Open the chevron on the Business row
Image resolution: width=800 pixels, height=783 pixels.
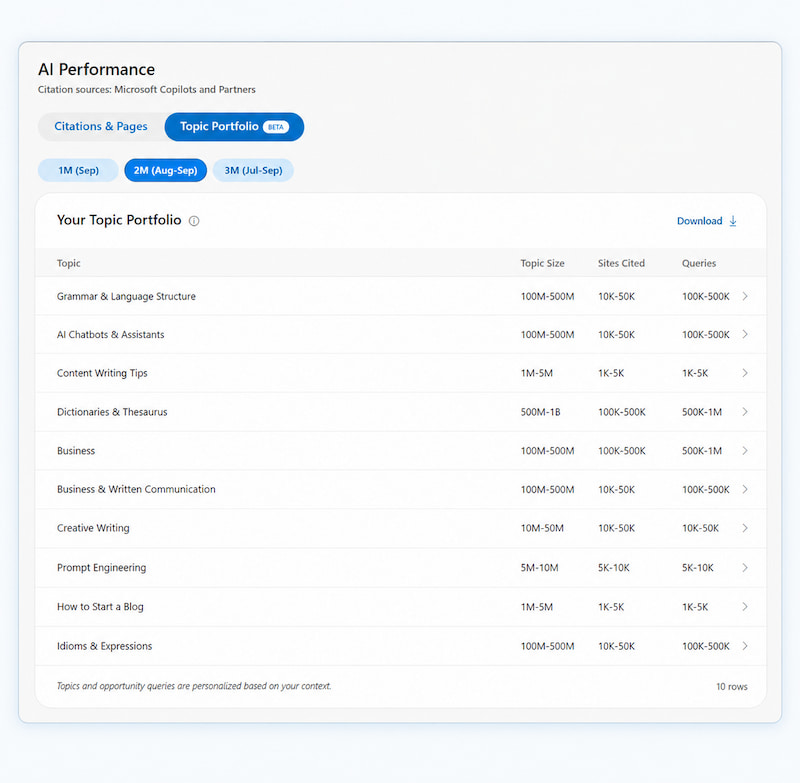pyautogui.click(x=745, y=450)
